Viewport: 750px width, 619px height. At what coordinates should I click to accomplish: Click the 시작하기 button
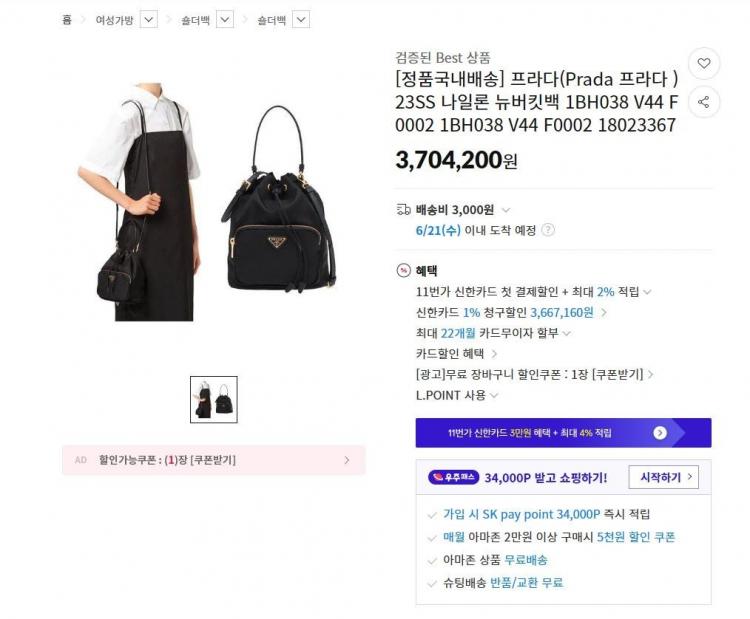pyautogui.click(x=663, y=477)
